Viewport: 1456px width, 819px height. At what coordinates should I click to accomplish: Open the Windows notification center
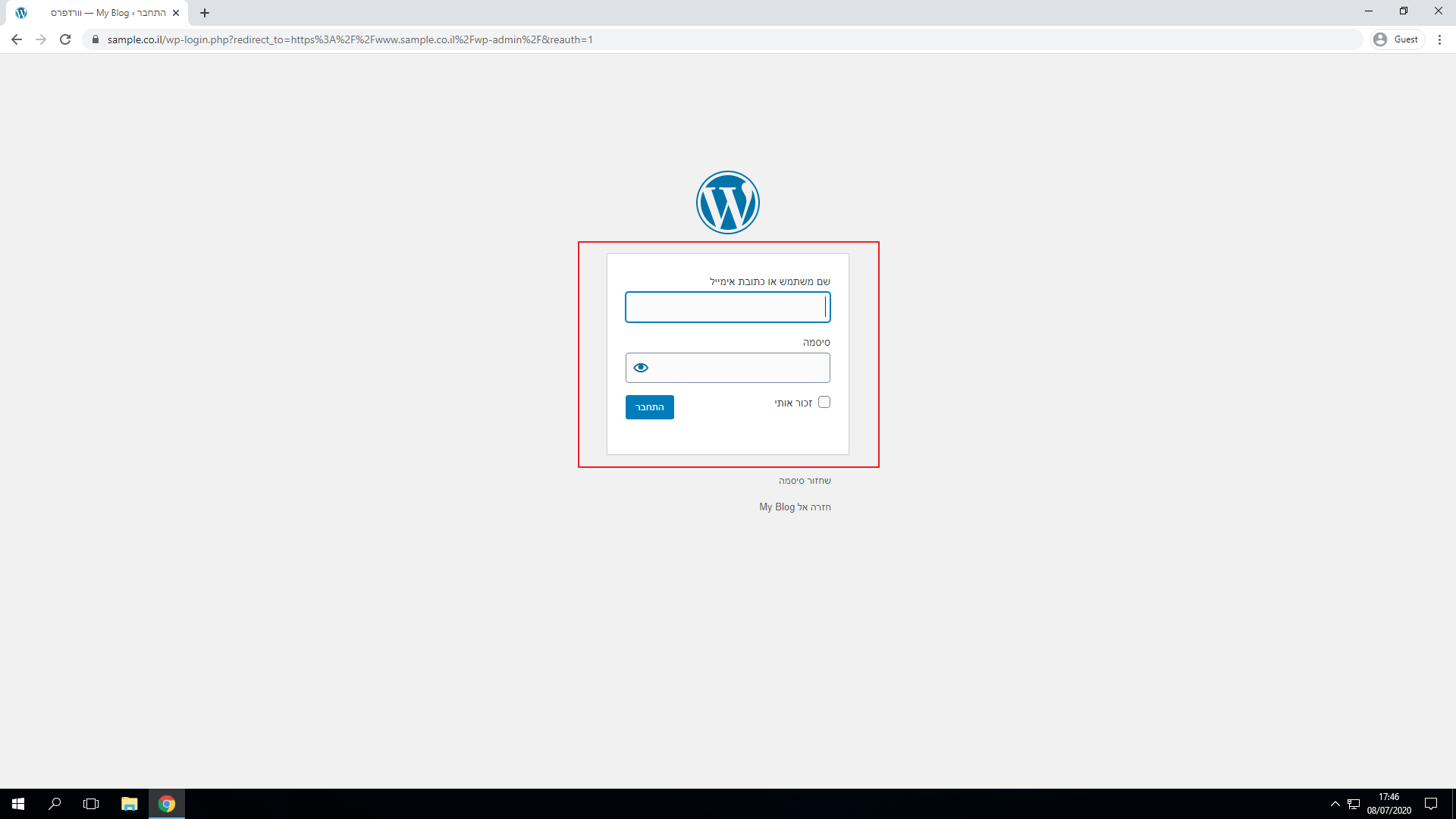(1431, 804)
